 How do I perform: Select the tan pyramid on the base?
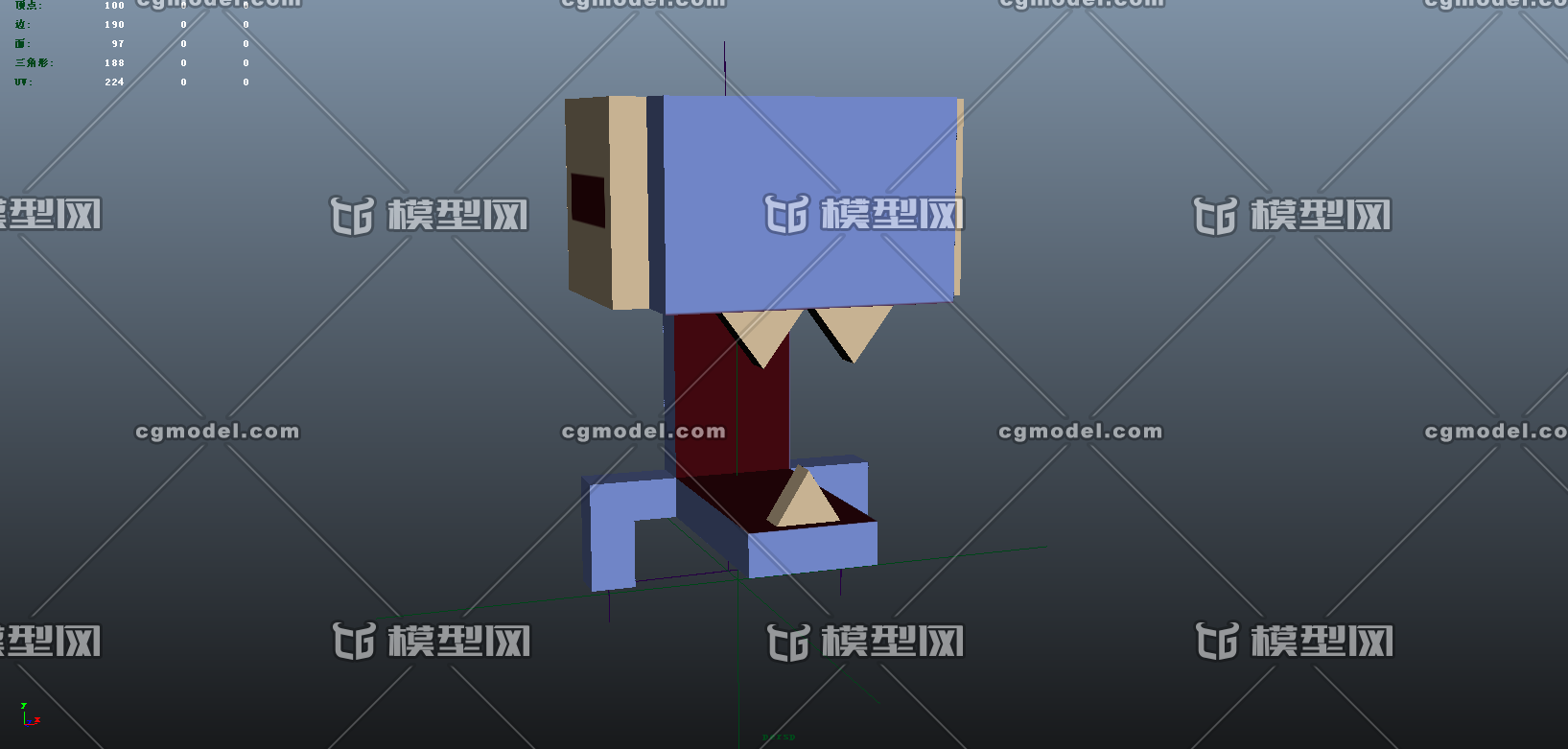pos(803,498)
